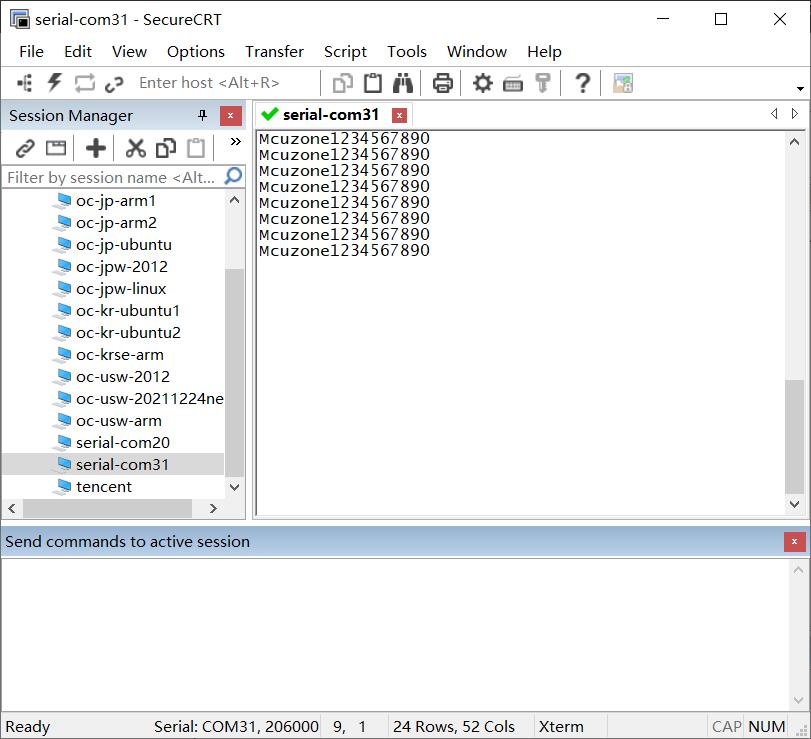
Task: Click the Connect in Tab link icon
Action: (x=114, y=84)
